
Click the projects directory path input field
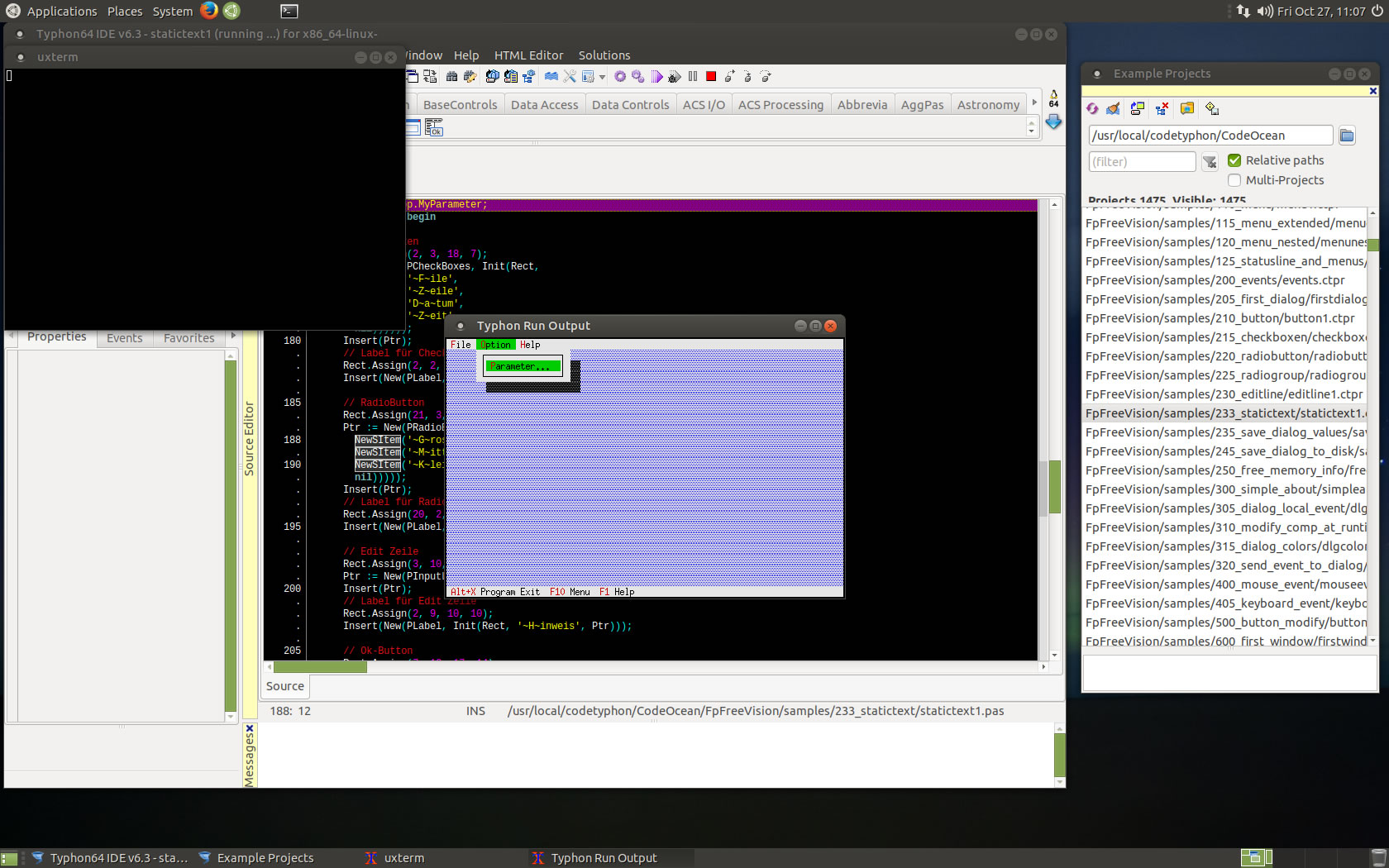1210,136
